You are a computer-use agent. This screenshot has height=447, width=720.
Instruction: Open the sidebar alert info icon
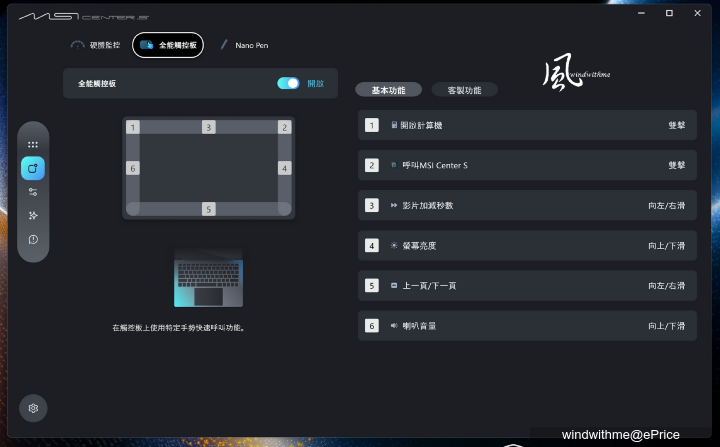pos(33,239)
